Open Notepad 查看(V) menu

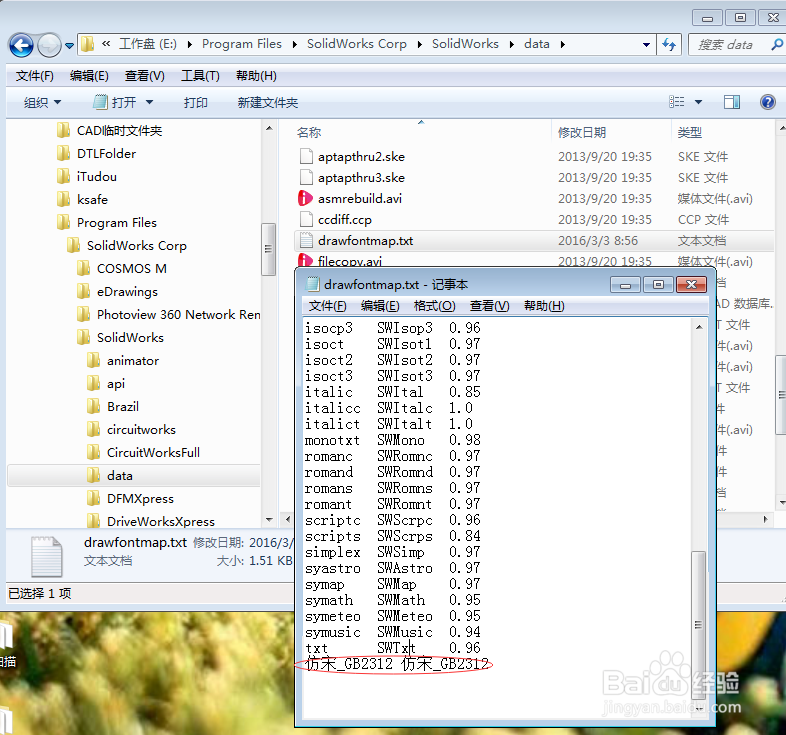(x=489, y=306)
